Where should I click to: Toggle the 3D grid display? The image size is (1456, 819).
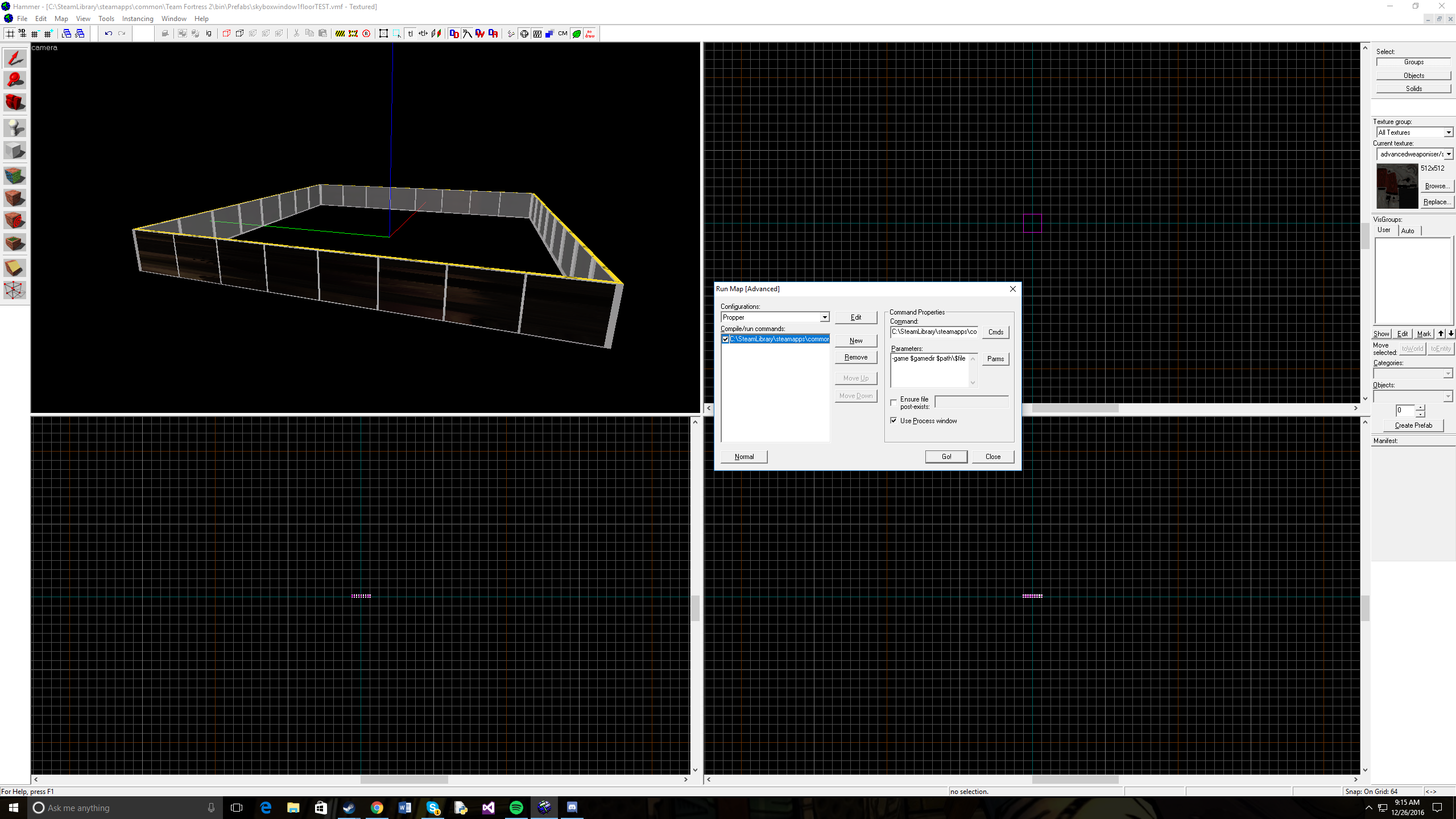[22, 34]
